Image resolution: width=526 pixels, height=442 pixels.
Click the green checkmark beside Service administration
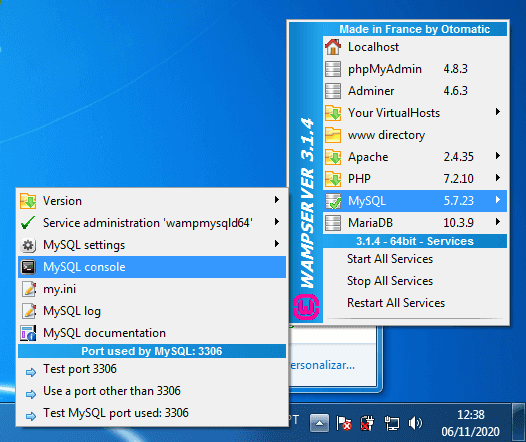28,223
